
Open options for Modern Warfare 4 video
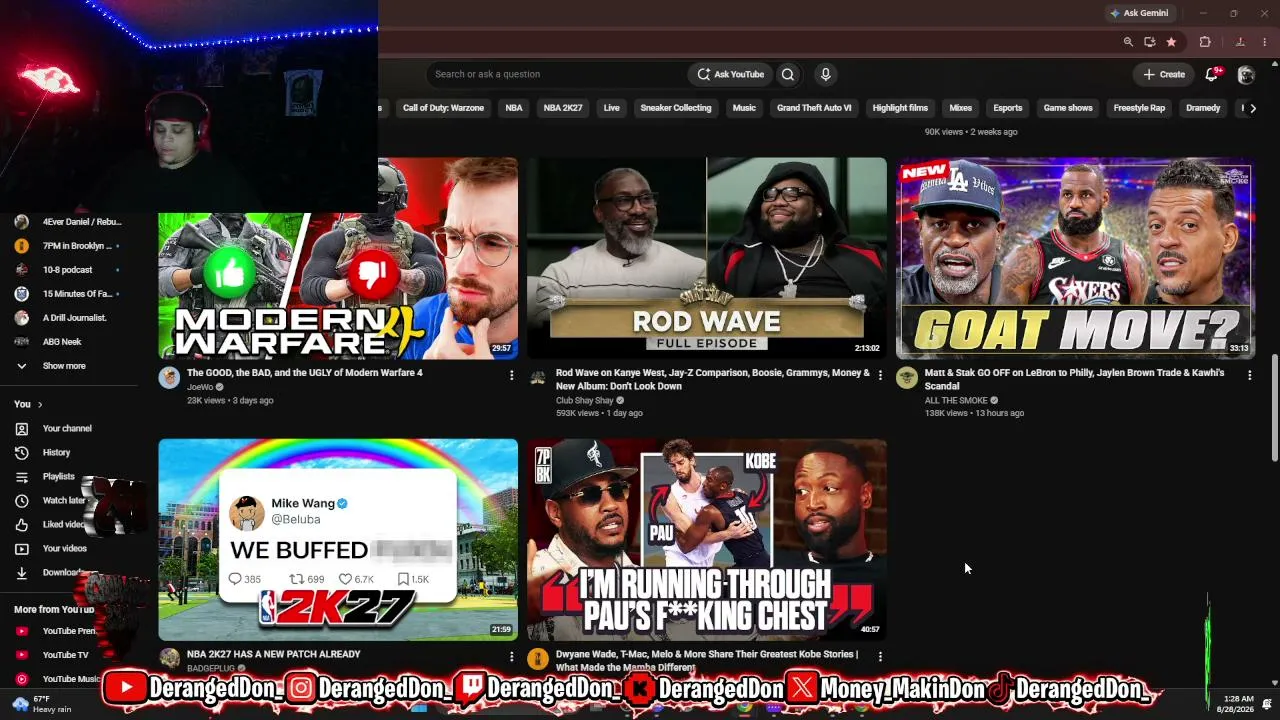point(511,375)
